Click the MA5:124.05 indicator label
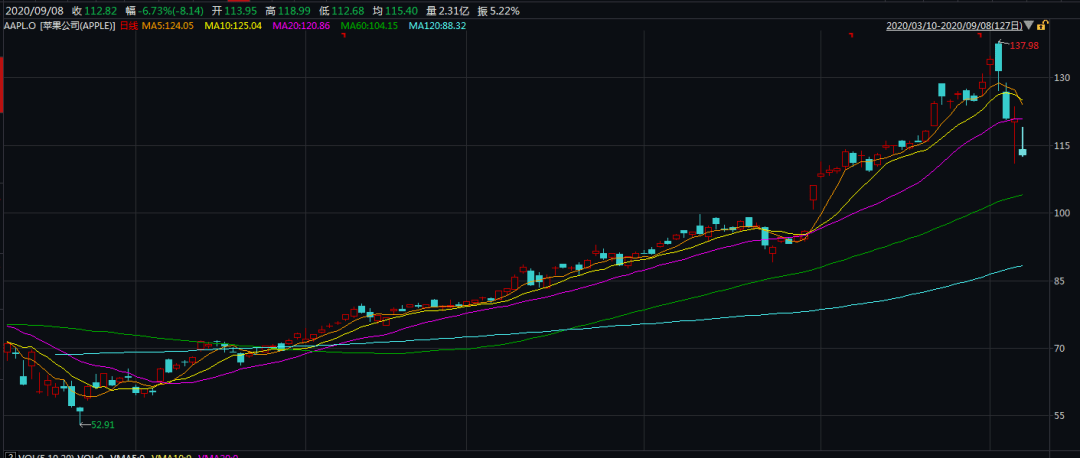 (x=169, y=25)
